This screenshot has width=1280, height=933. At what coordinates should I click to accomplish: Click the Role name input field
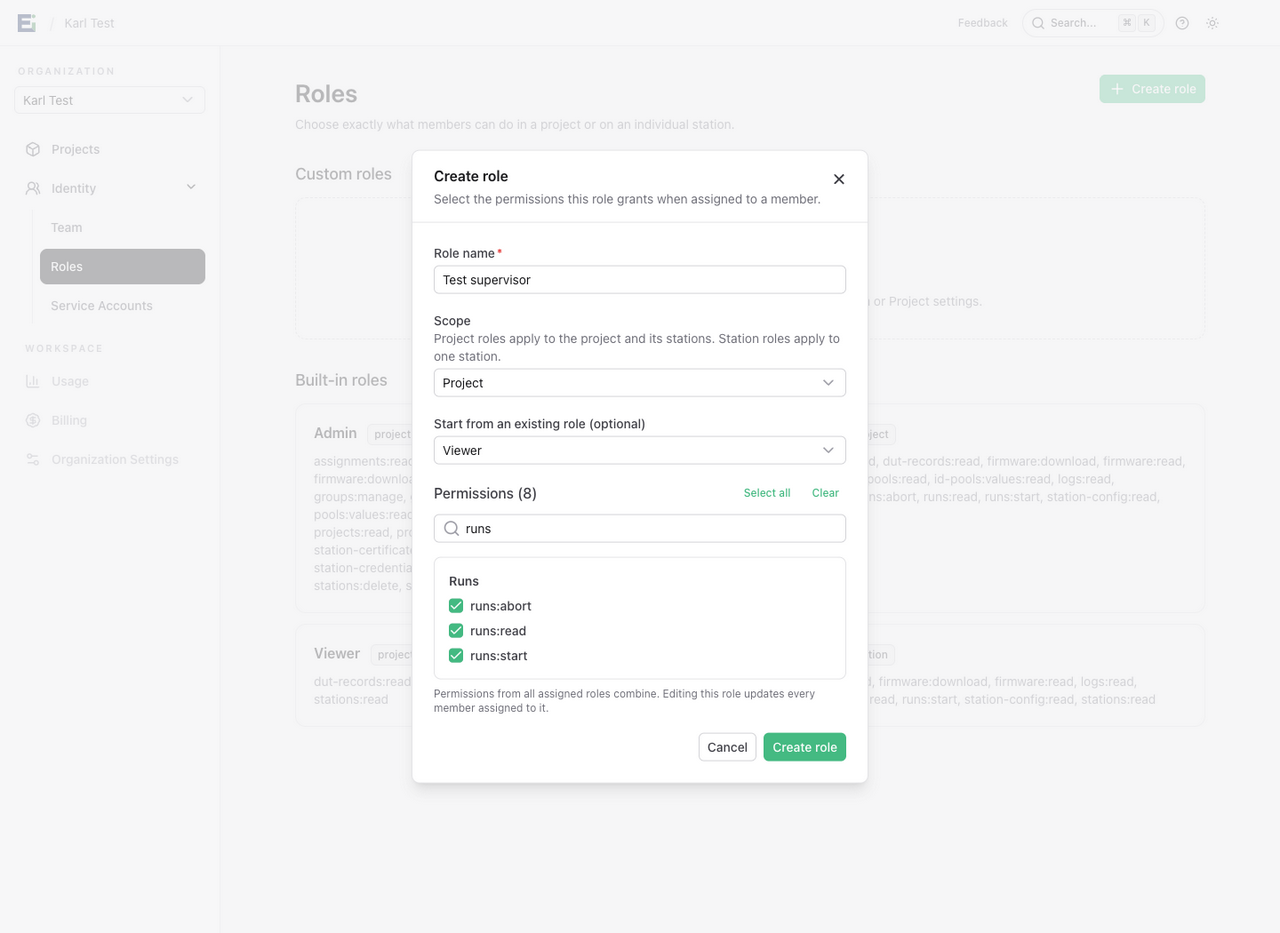(640, 280)
